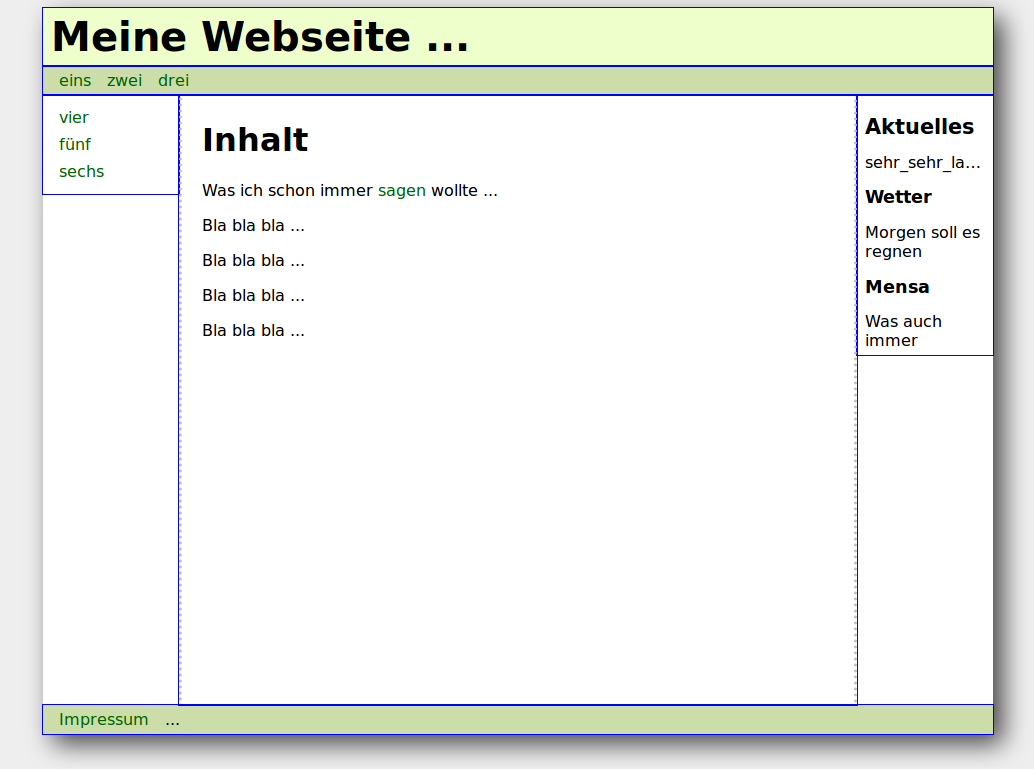
Task: Click the 'Was auch immer' text under Mensa
Action: [903, 331]
